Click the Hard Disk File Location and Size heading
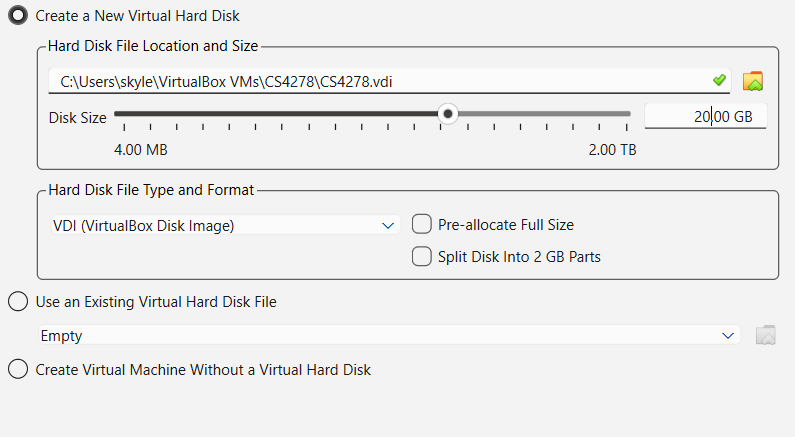Image resolution: width=795 pixels, height=437 pixels. tap(153, 46)
